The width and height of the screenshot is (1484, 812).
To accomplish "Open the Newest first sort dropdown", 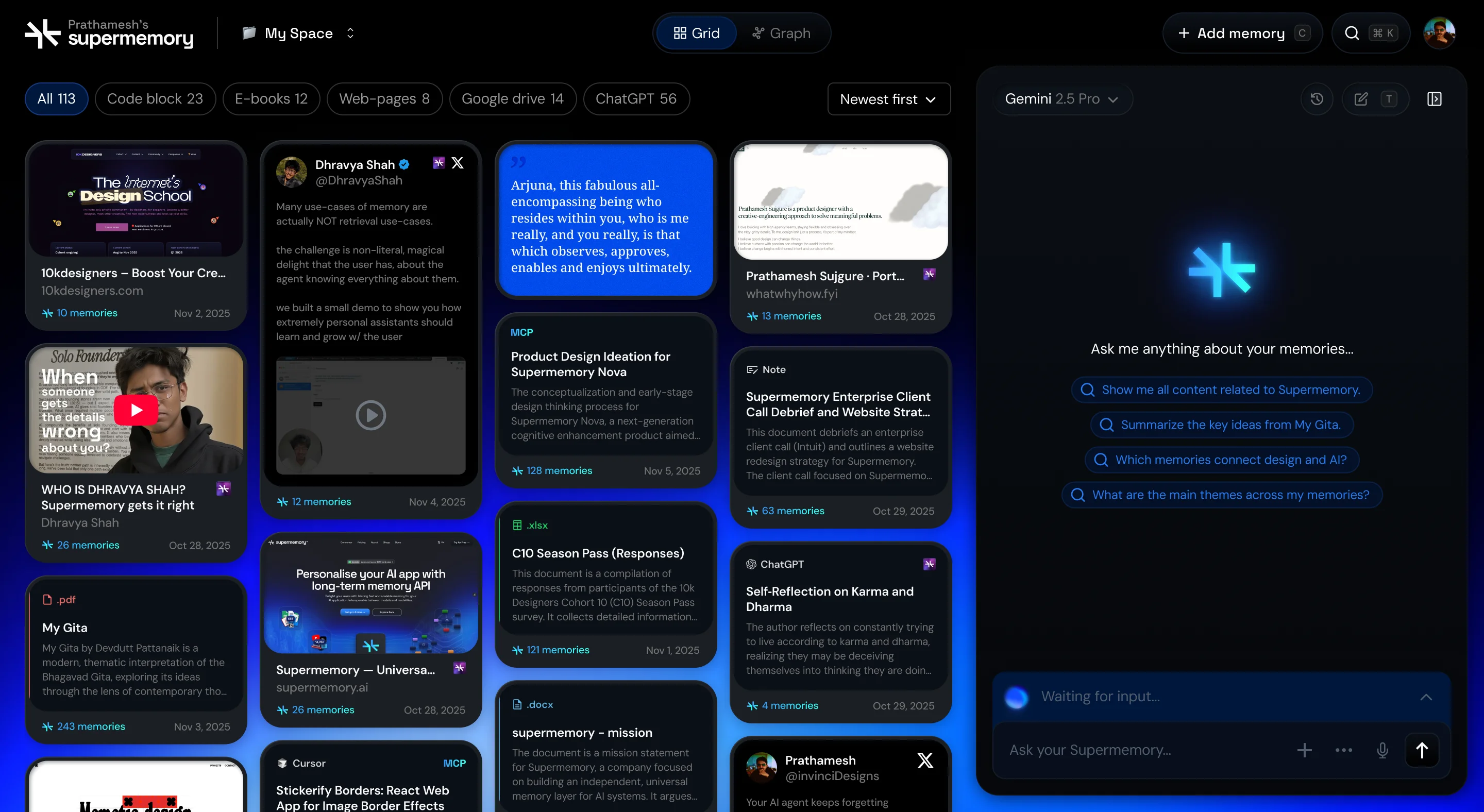I will click(x=888, y=99).
